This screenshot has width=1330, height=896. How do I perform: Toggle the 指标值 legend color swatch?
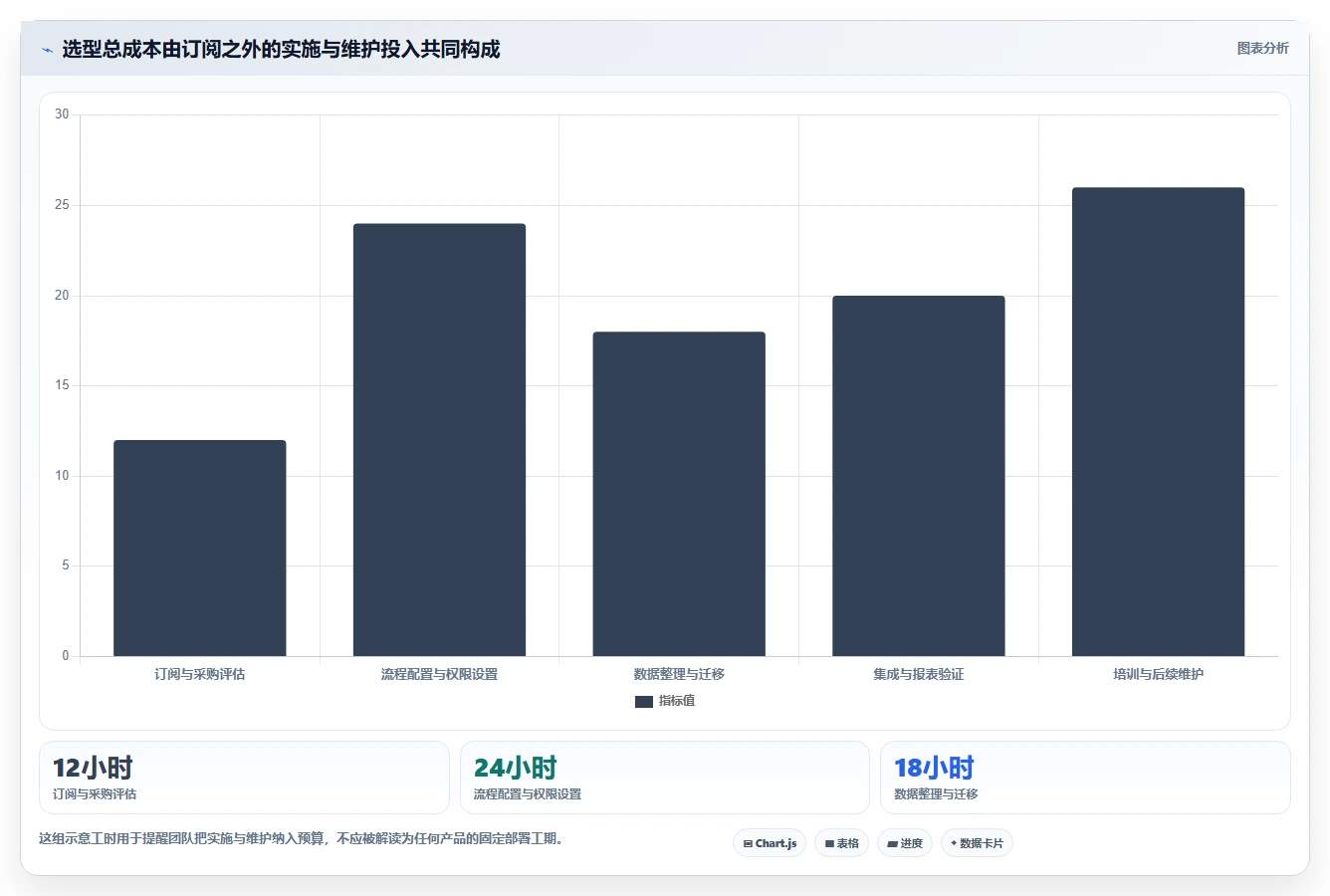tap(643, 701)
